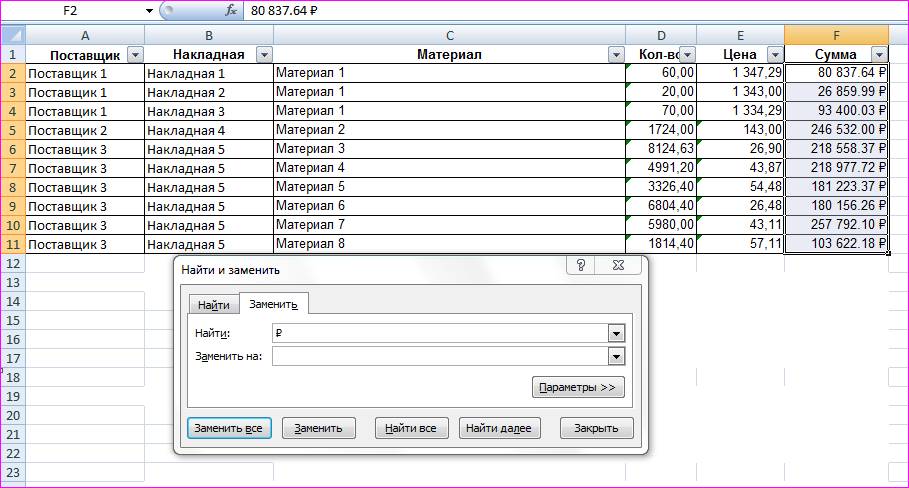Open the filter arrow on Поставщик header

(x=134, y=55)
